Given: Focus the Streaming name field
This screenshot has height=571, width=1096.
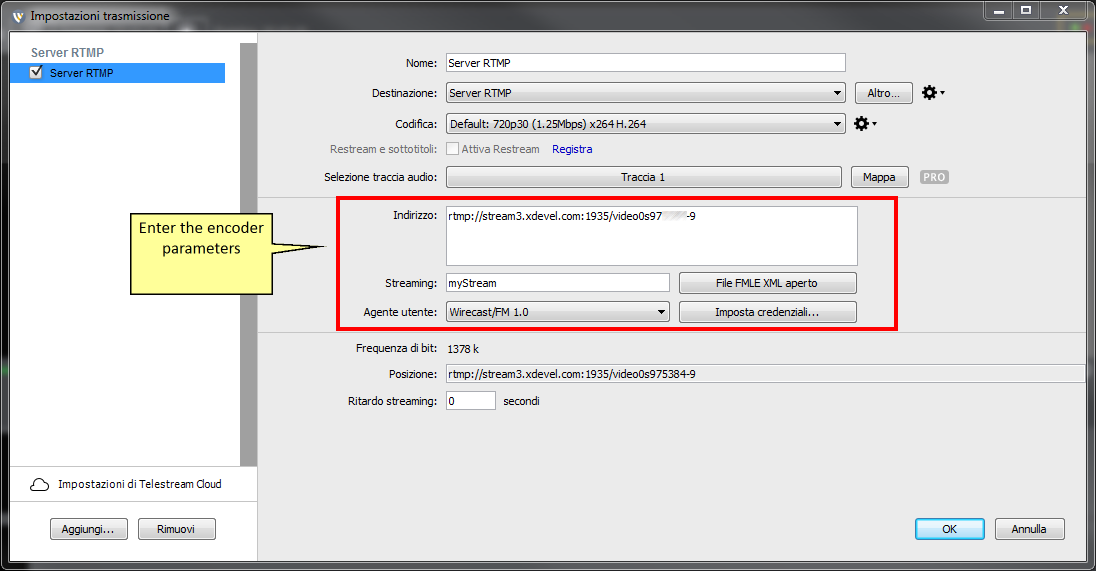Looking at the screenshot, I should (x=558, y=283).
